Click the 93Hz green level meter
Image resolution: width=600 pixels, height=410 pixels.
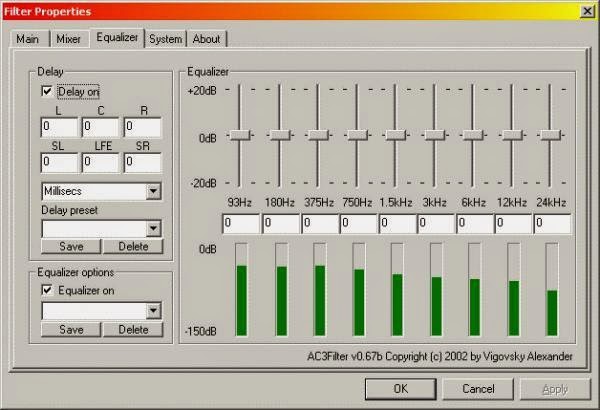241,289
